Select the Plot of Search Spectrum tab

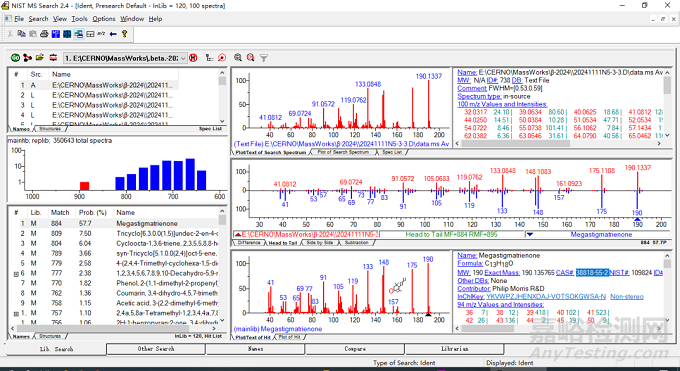[343, 152]
